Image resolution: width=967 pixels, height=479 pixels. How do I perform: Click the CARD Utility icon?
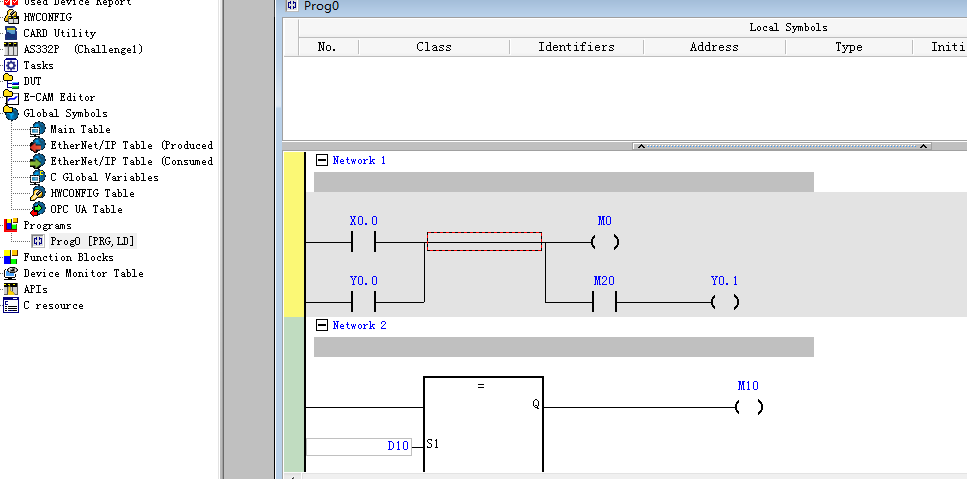[11, 33]
